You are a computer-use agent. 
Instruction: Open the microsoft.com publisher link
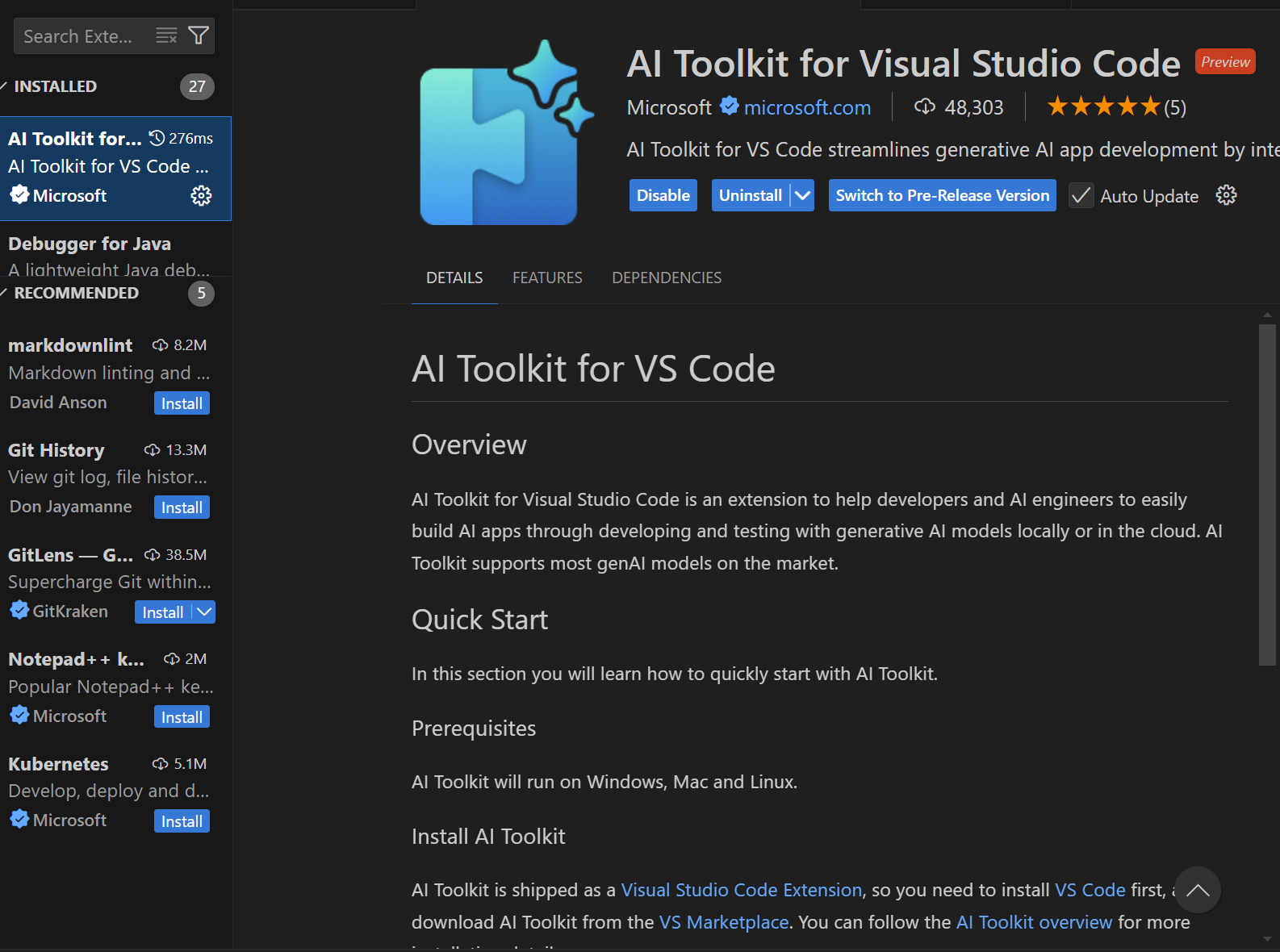[x=807, y=107]
